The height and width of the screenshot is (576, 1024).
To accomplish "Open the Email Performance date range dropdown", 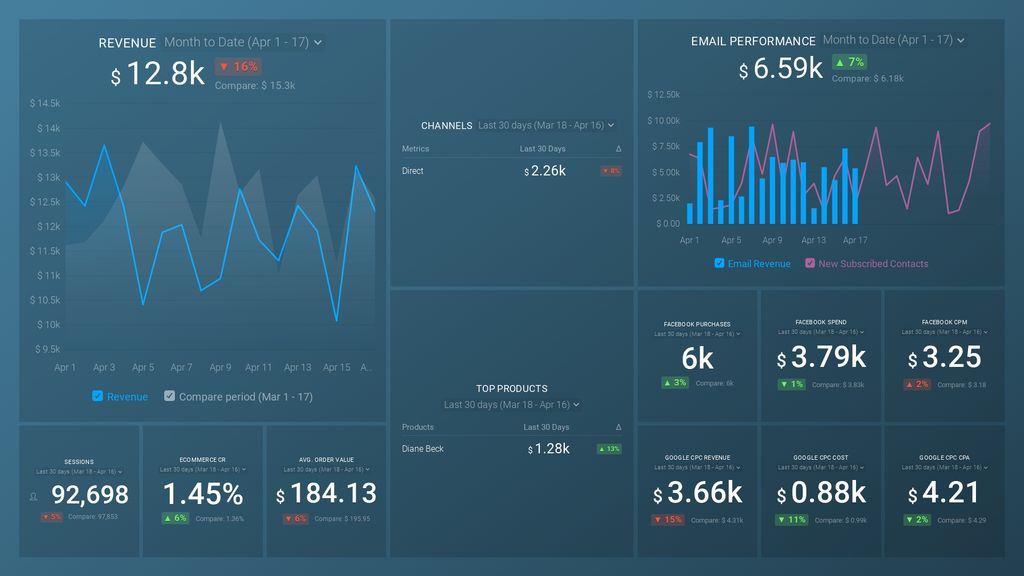I will (x=893, y=40).
